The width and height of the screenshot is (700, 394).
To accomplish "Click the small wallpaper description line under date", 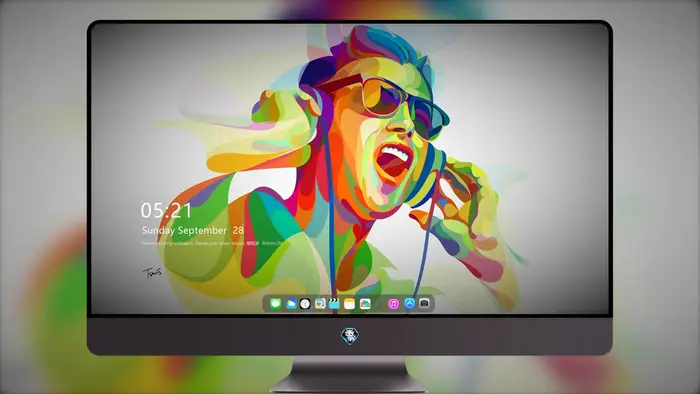I will [x=212, y=243].
